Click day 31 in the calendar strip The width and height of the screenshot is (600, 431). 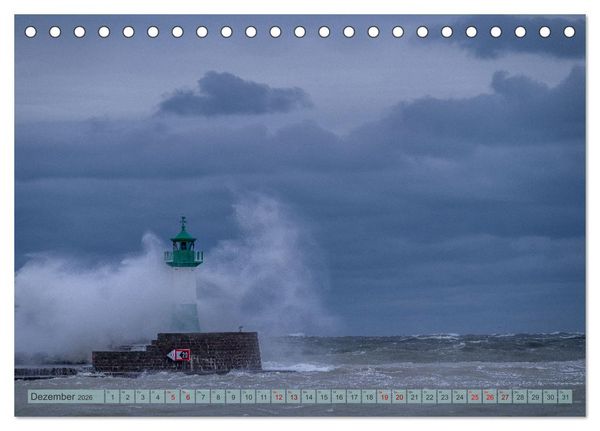(566, 397)
